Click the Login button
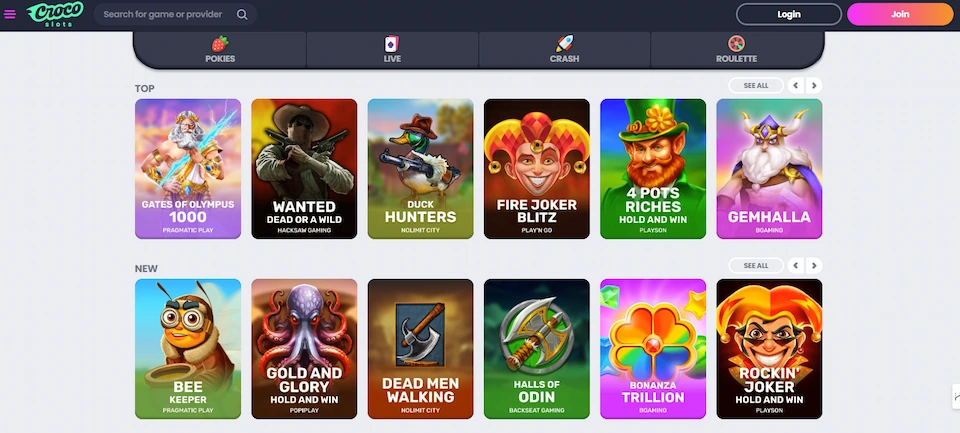The image size is (960, 433). 789,14
